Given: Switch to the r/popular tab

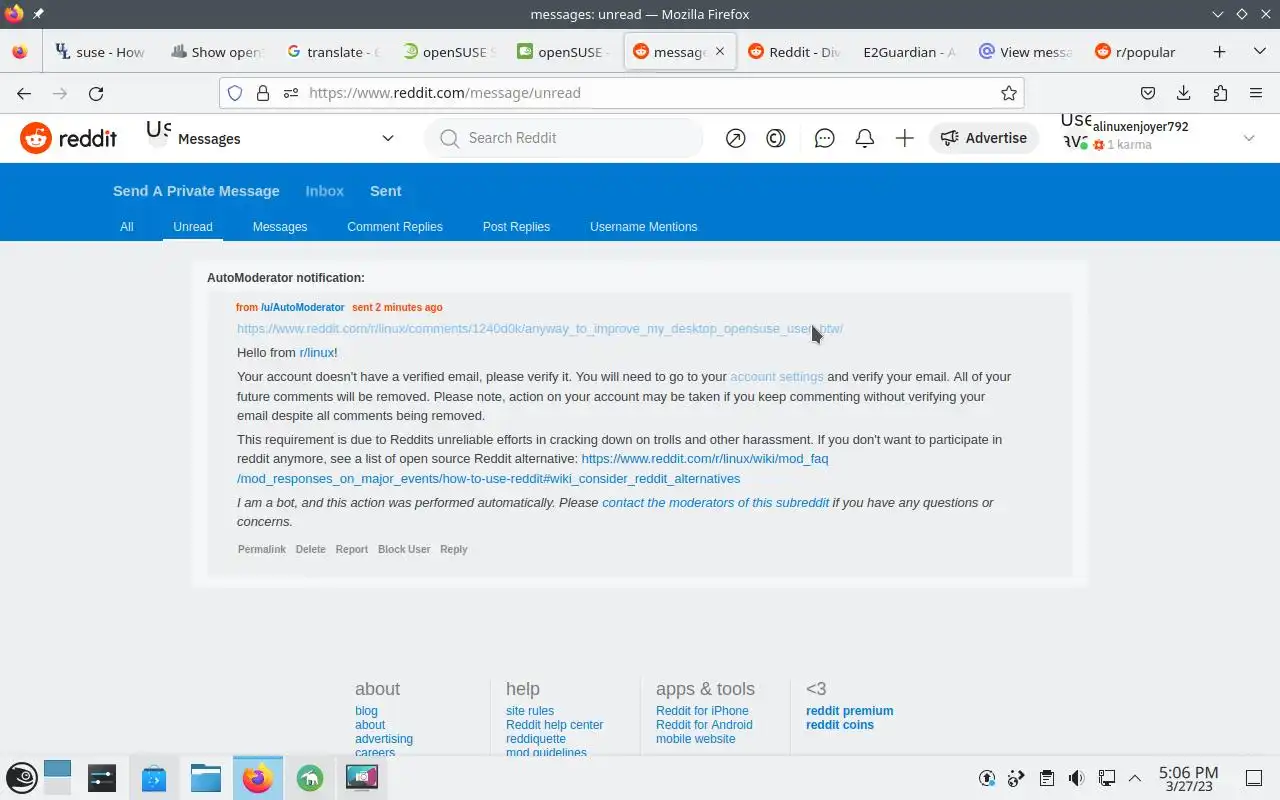Looking at the screenshot, I should click(1141, 52).
